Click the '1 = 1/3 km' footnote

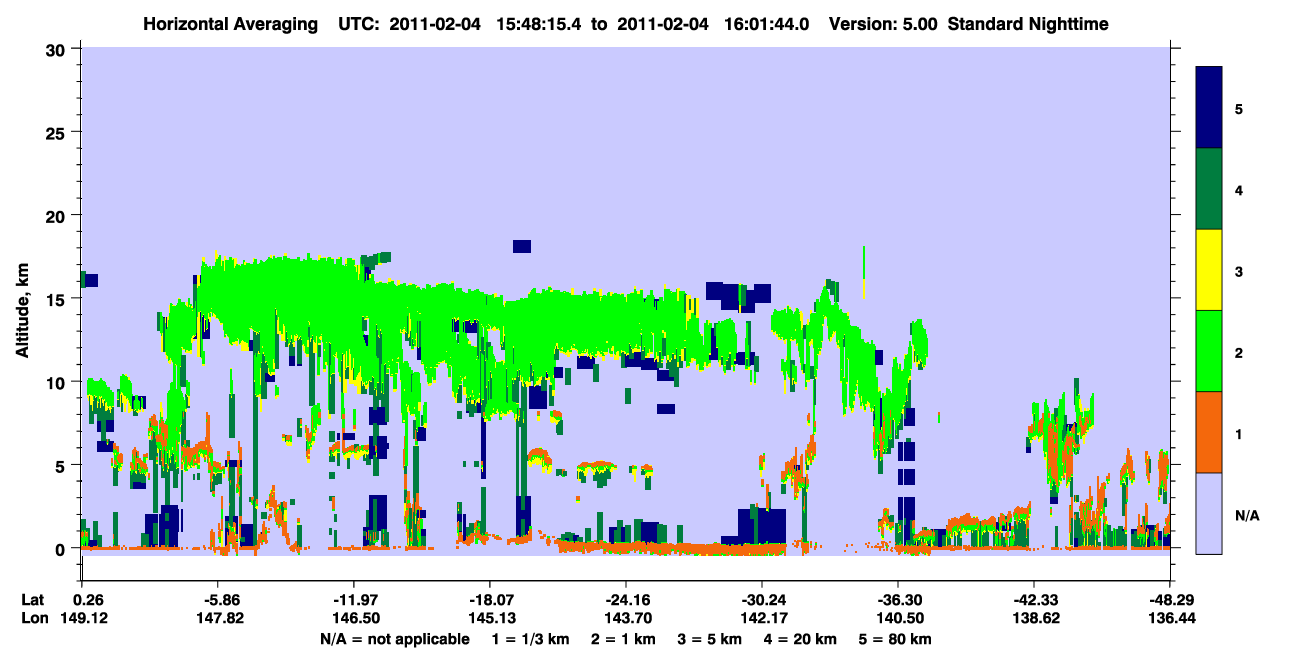[x=530, y=639]
